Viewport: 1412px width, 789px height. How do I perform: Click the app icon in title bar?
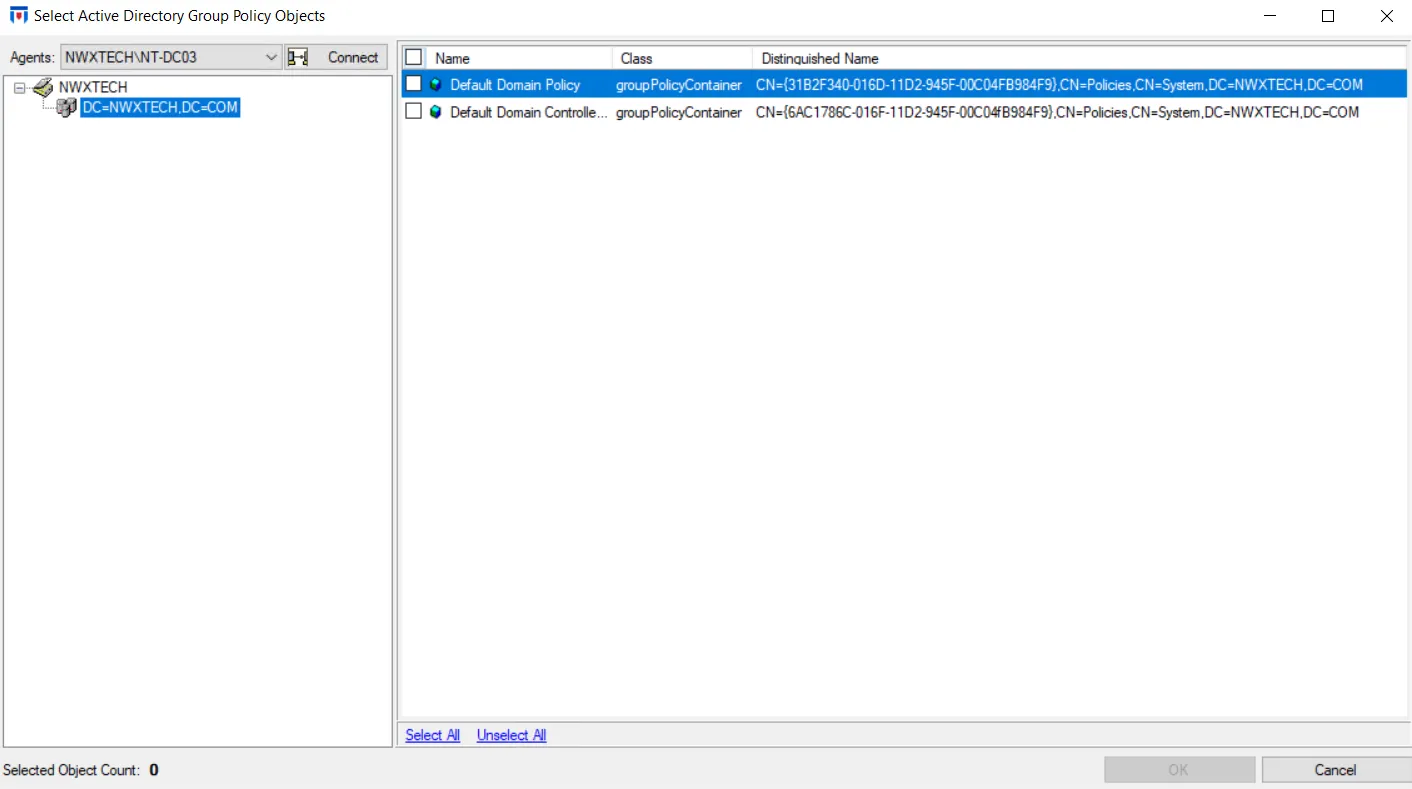pyautogui.click(x=18, y=15)
